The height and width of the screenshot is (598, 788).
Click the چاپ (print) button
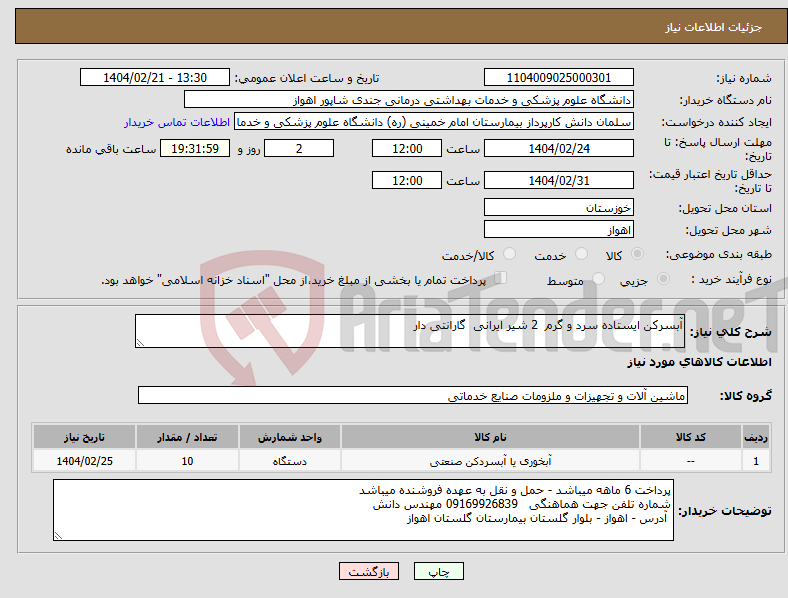438,571
